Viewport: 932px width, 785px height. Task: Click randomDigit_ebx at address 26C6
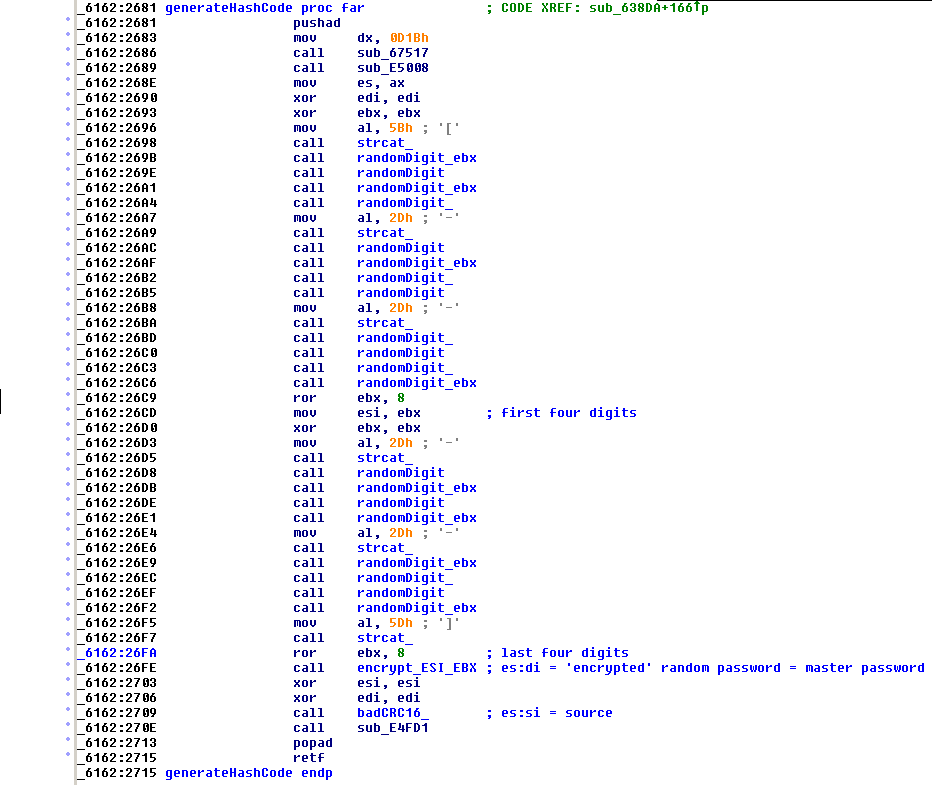tap(417, 383)
